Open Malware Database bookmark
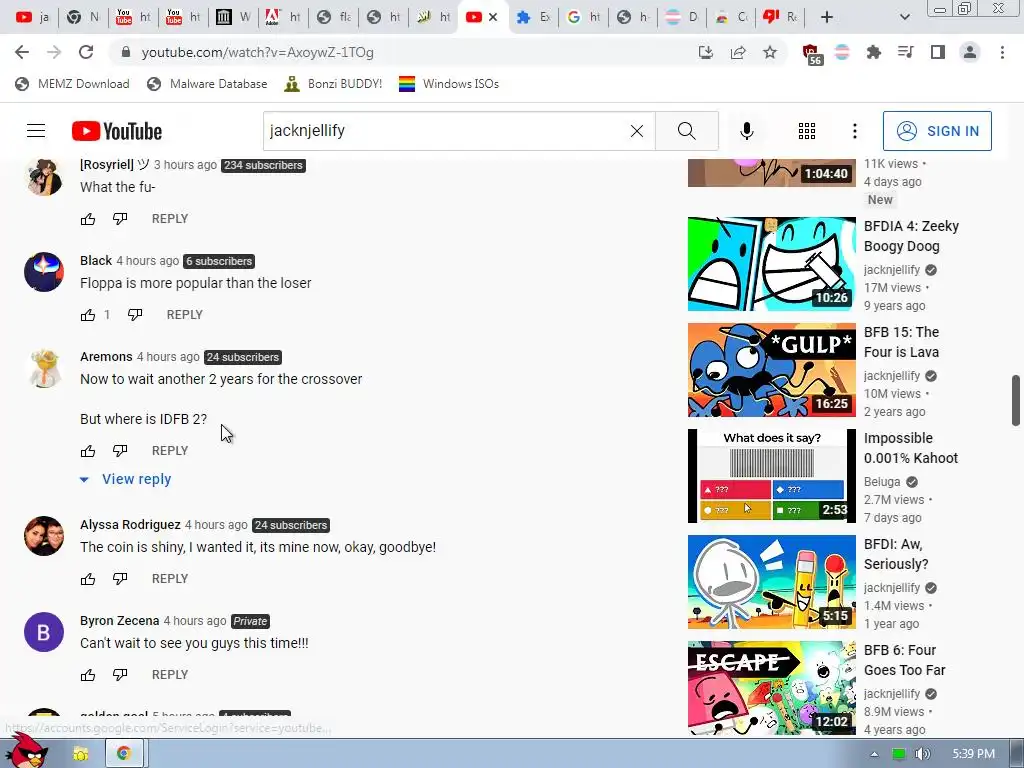The height and width of the screenshot is (768, 1024). (207, 84)
